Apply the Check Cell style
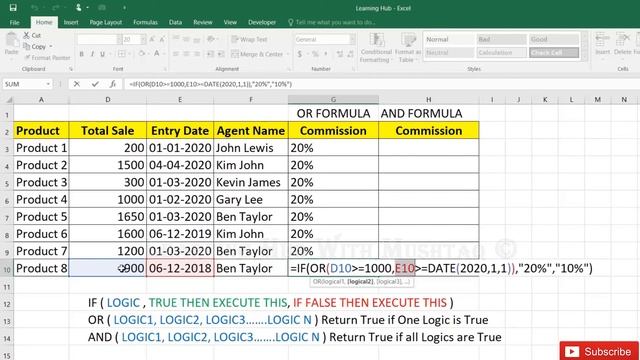 [x=554, y=53]
